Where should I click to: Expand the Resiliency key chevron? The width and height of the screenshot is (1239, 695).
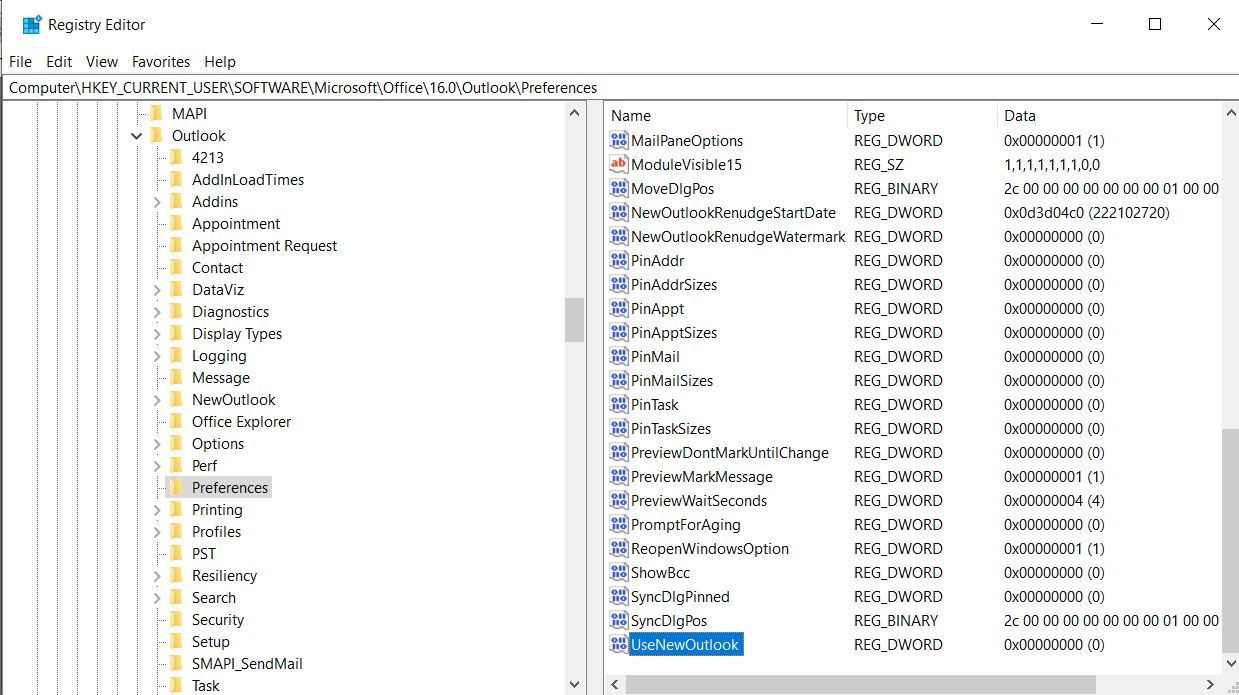click(157, 576)
